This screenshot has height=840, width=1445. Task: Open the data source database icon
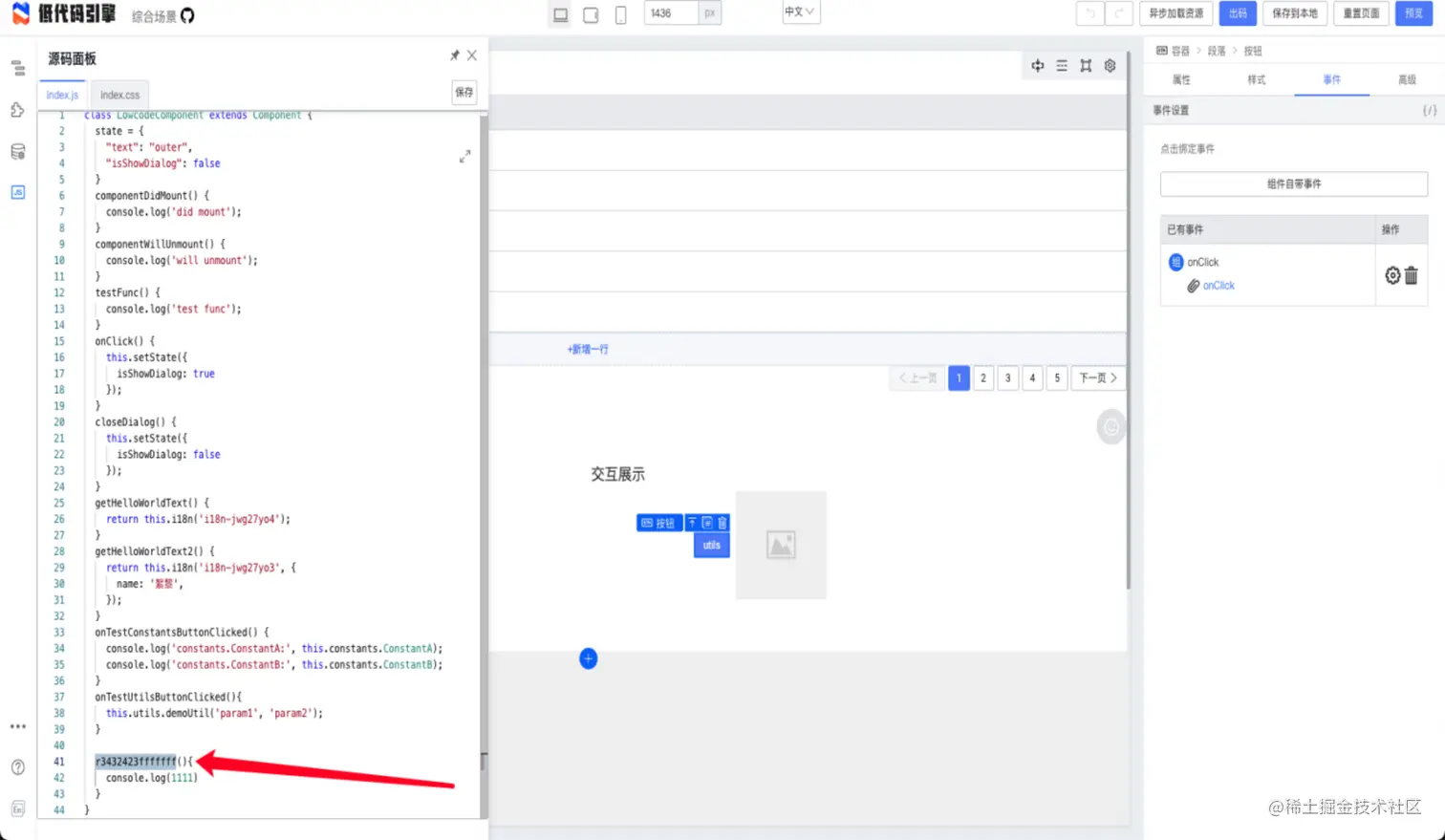point(18,152)
